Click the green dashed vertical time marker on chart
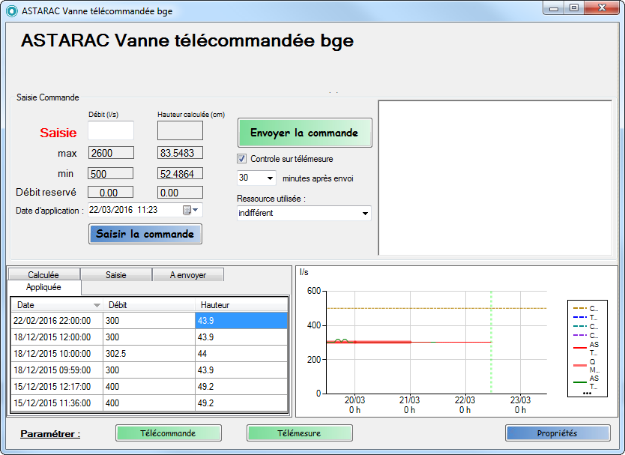This screenshot has width=625, height=455. pos(491,343)
